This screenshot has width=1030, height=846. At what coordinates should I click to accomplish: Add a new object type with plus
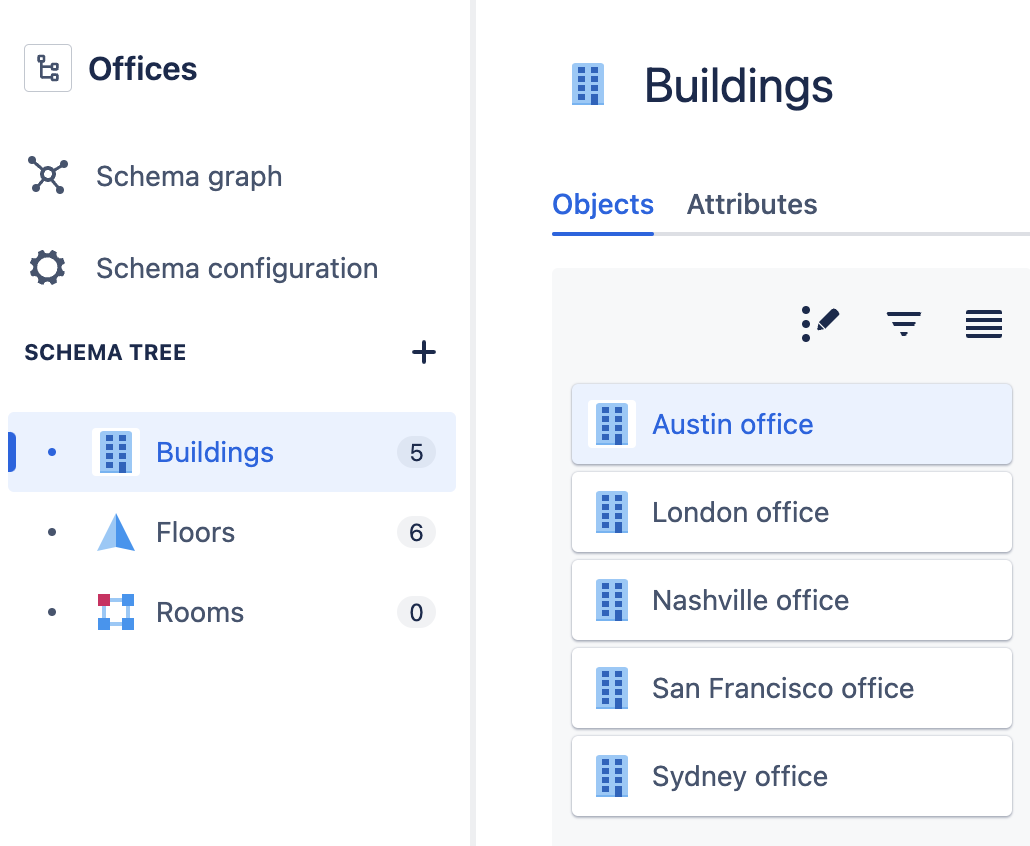pyautogui.click(x=424, y=353)
